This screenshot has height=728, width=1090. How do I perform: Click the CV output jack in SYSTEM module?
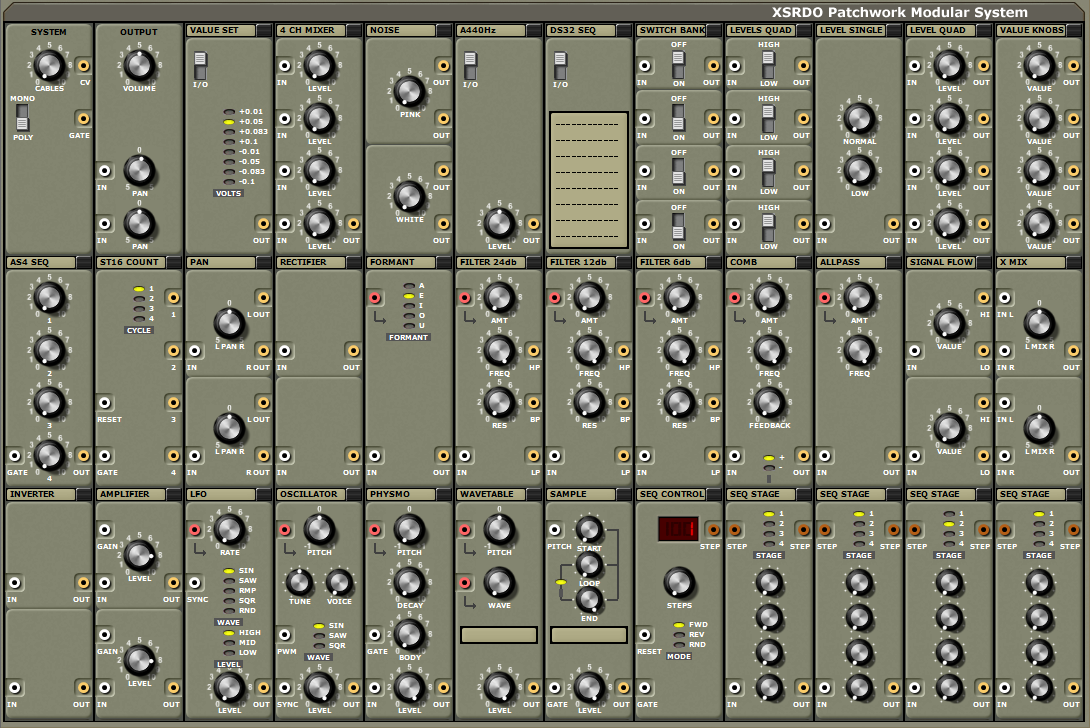tap(83, 66)
